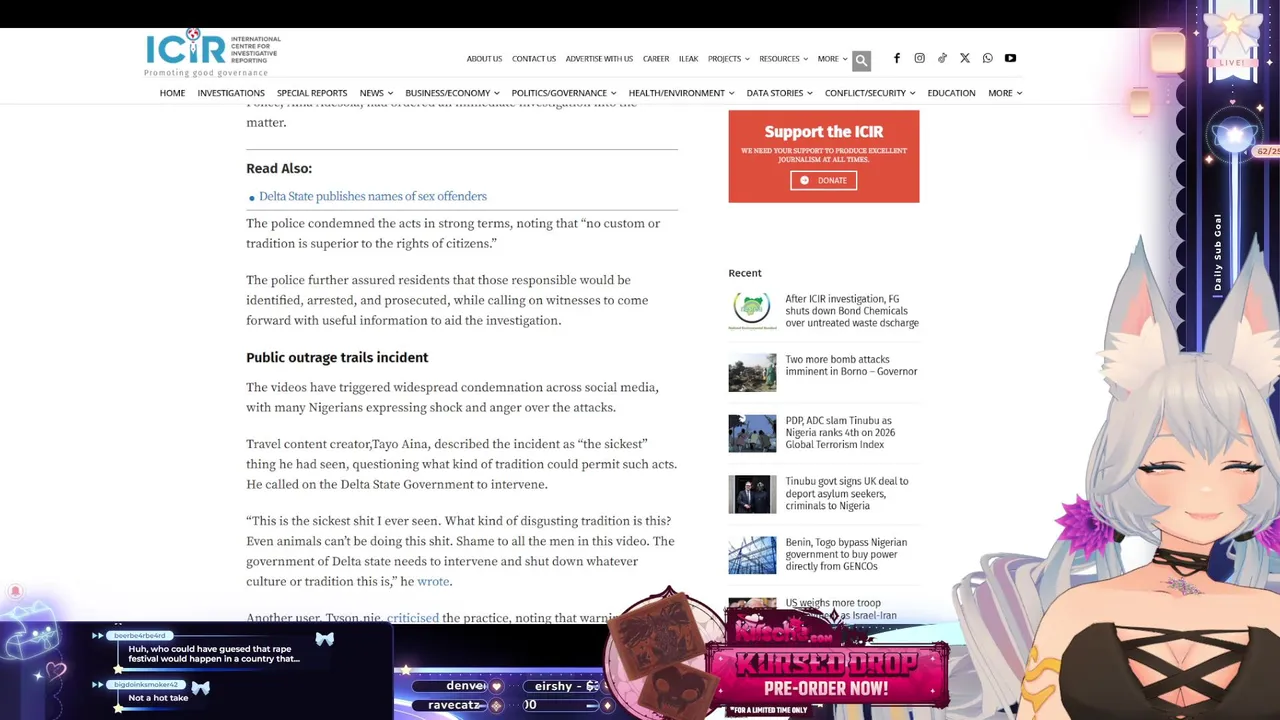Open Investigations menu item
Image resolution: width=1280 pixels, height=720 pixels.
pos(231,93)
